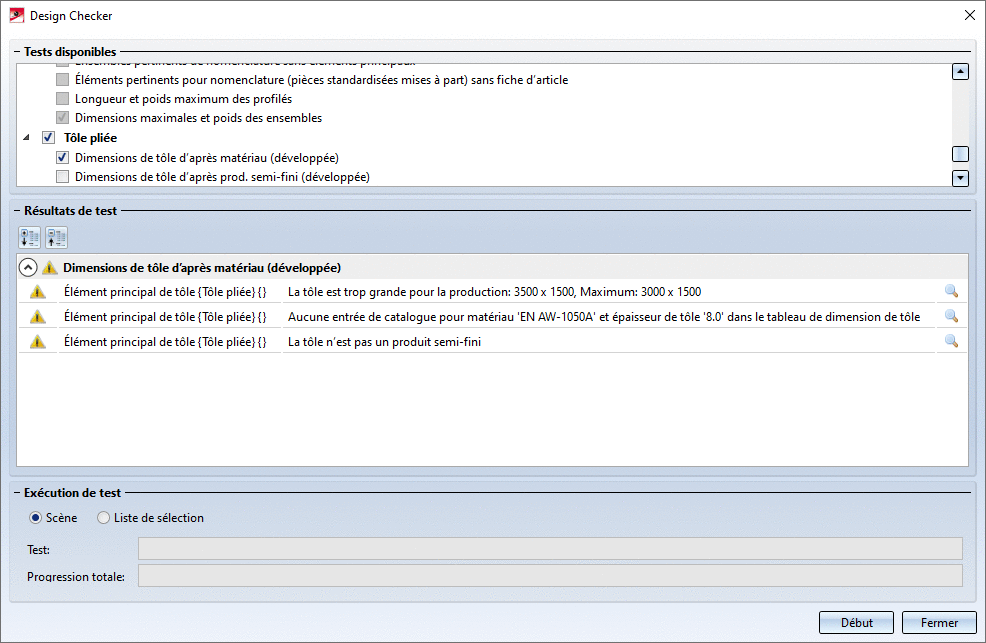The image size is (986, 643).
Task: Click magnifier icon for 'Aucune entrée de catalogue' row
Action: tap(951, 316)
